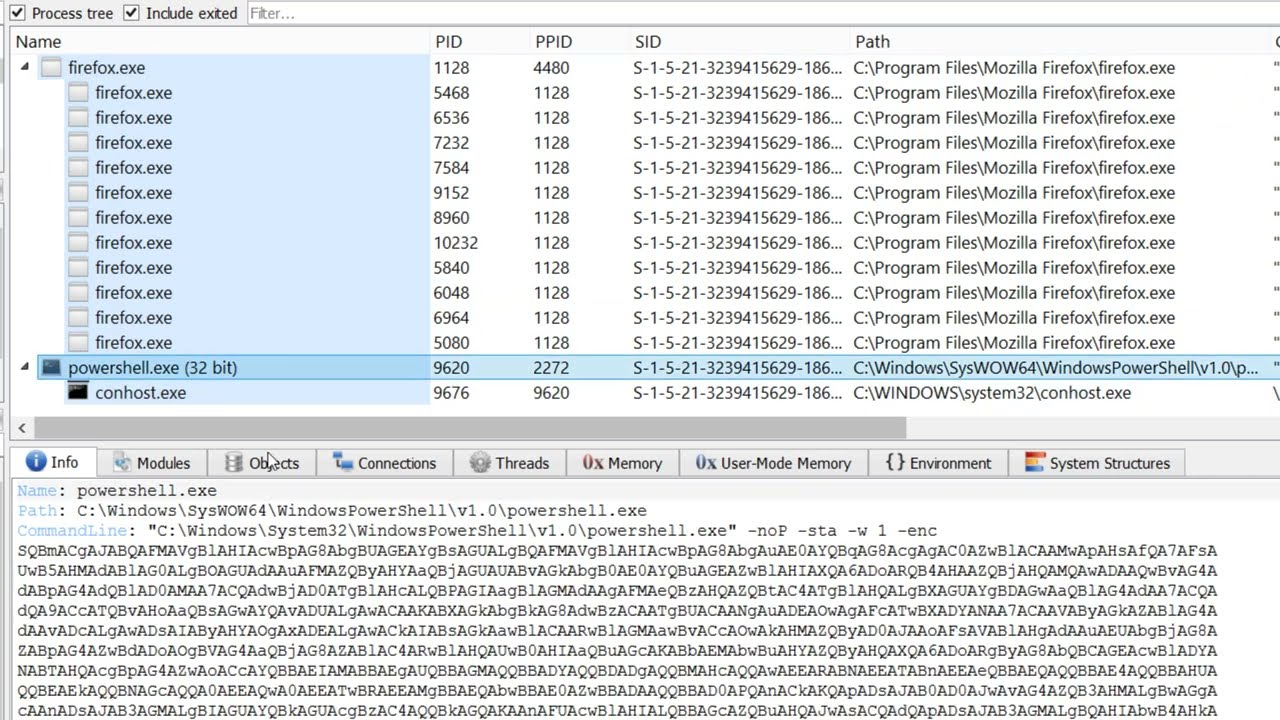Select the firefox.exe row with PID 6964
Viewport: 1280px width, 720px height.
point(640,318)
